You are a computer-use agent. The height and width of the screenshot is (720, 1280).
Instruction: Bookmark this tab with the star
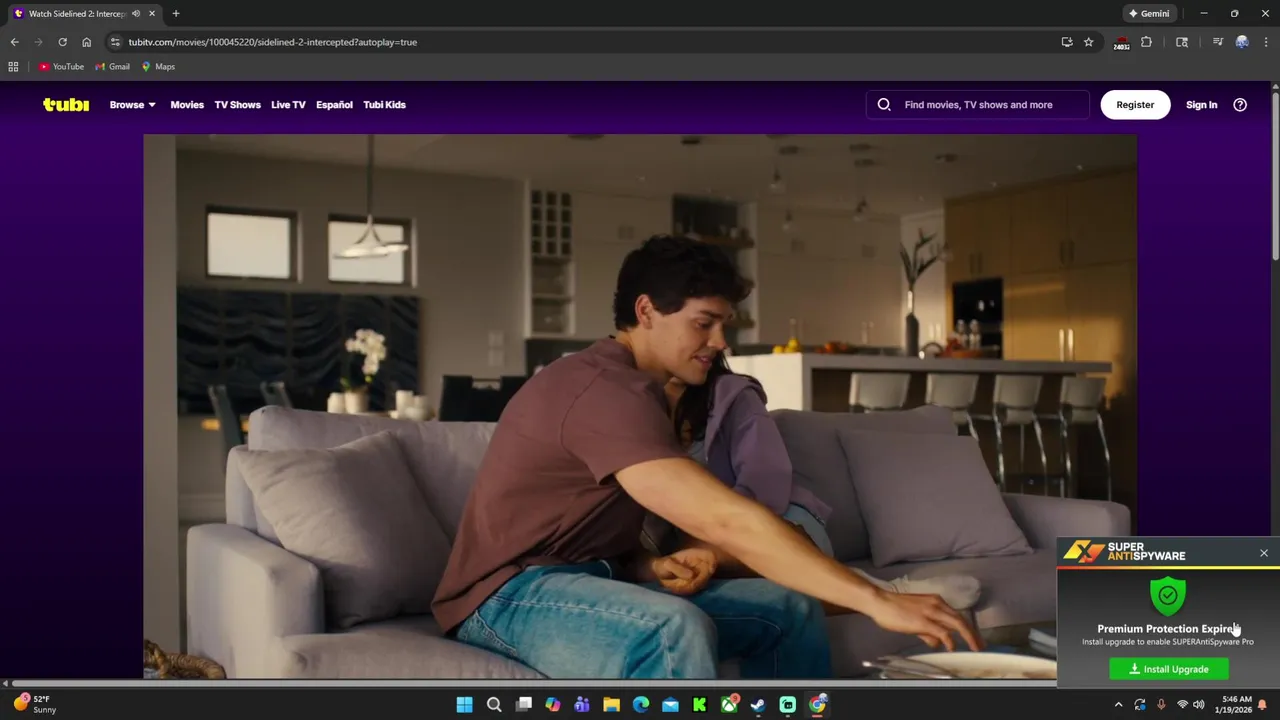coord(1088,42)
